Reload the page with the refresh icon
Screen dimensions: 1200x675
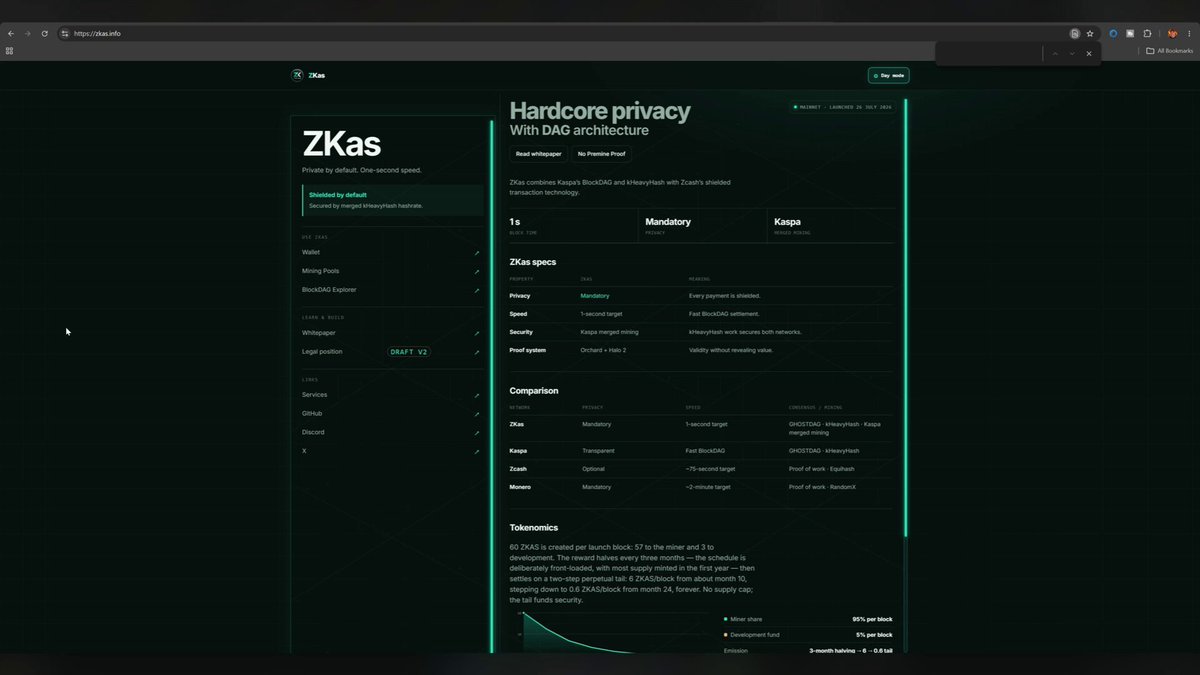click(x=44, y=33)
